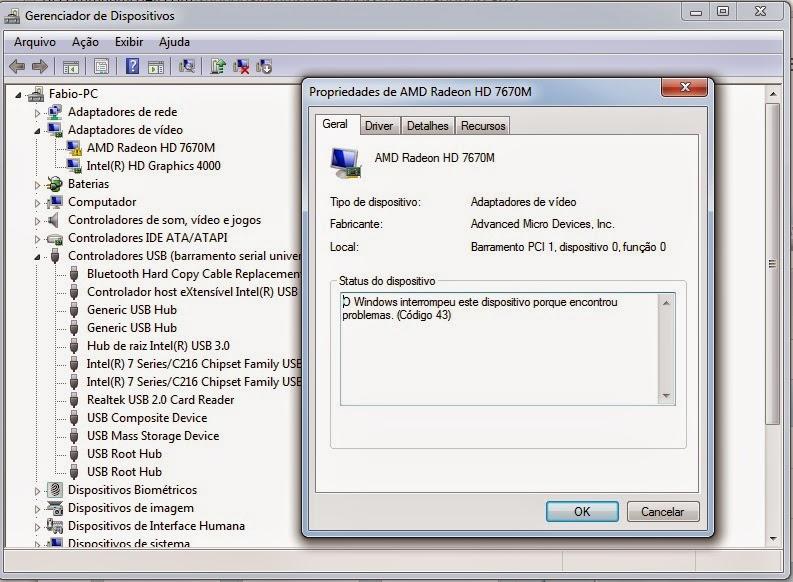Expand the Baterias node

click(37, 185)
